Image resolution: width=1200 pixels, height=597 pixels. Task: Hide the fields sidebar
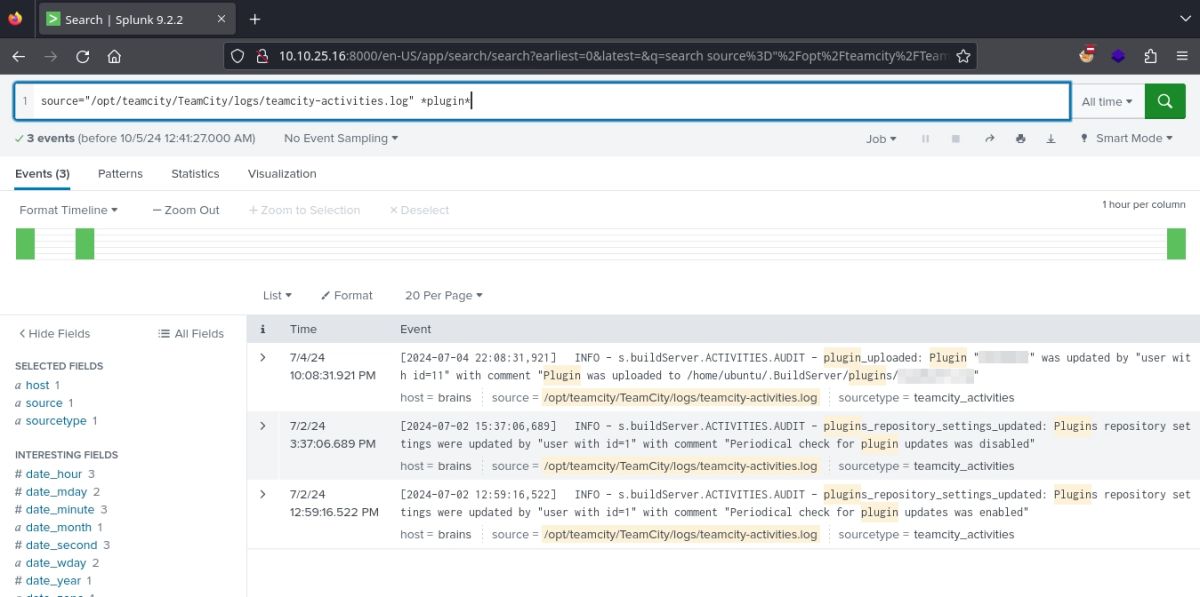point(55,334)
